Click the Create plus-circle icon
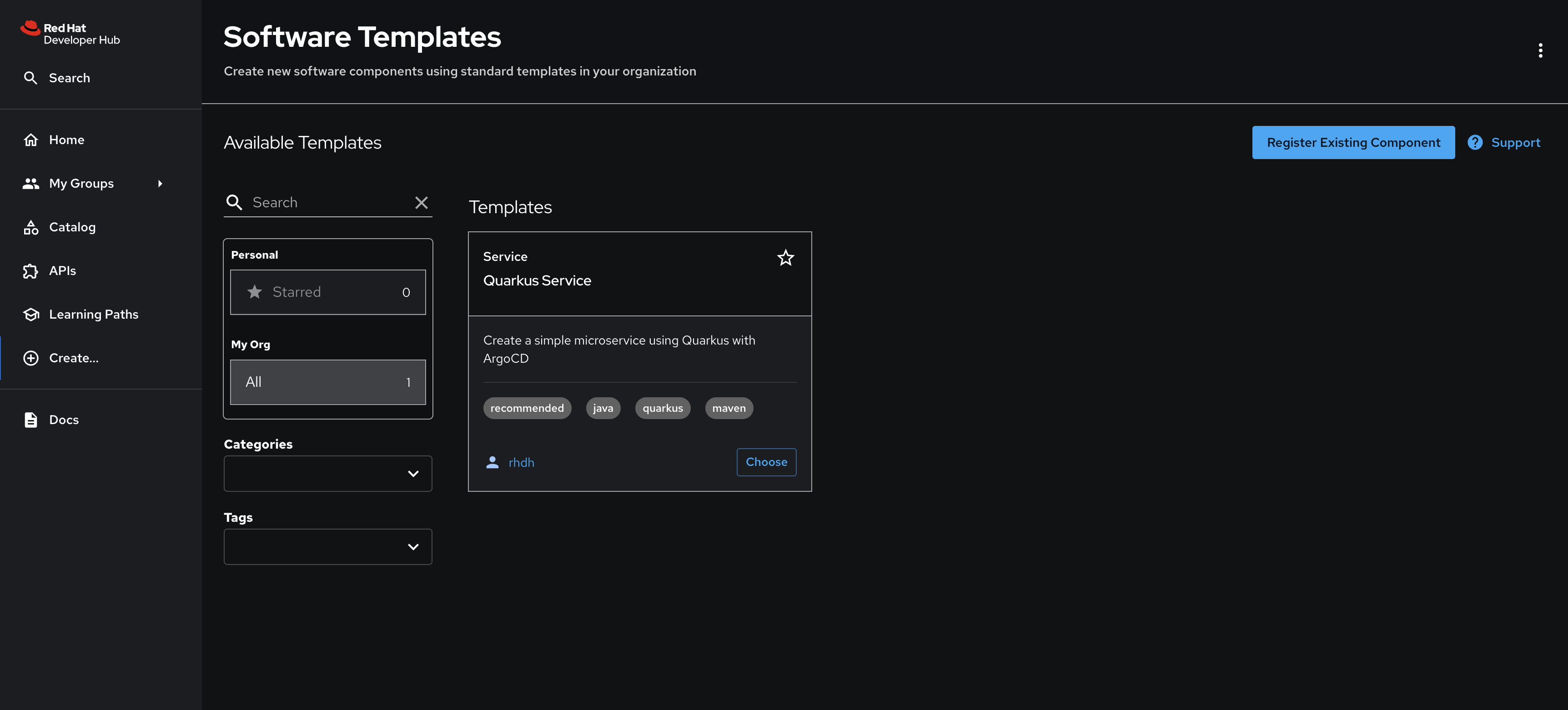Screen dimensions: 1568x710 (x=30, y=358)
